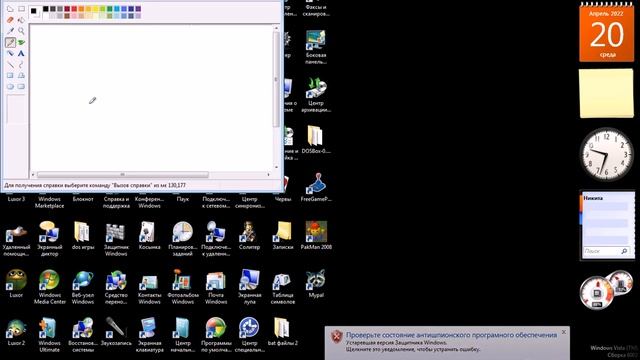Click the calendar gadget showing 20
This screenshot has width=640, height=360.
pyautogui.click(x=607, y=32)
